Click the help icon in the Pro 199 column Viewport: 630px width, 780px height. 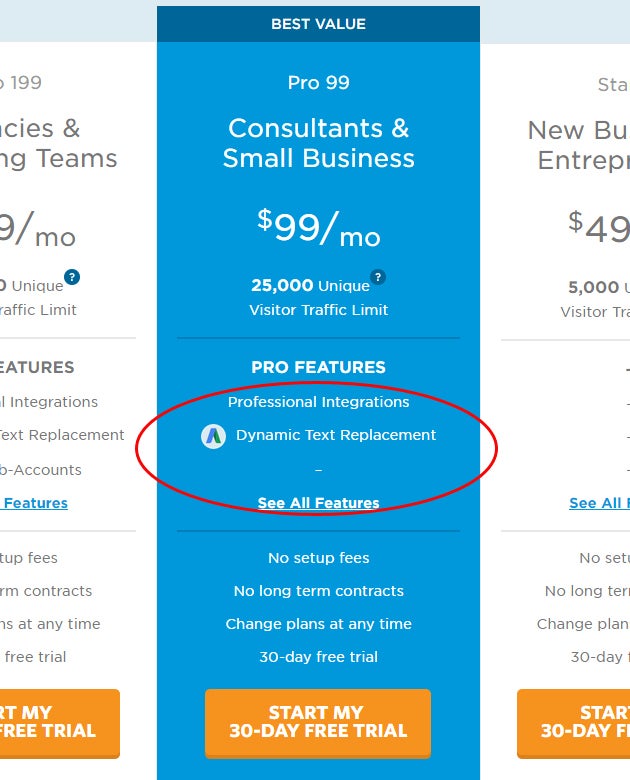(x=72, y=277)
